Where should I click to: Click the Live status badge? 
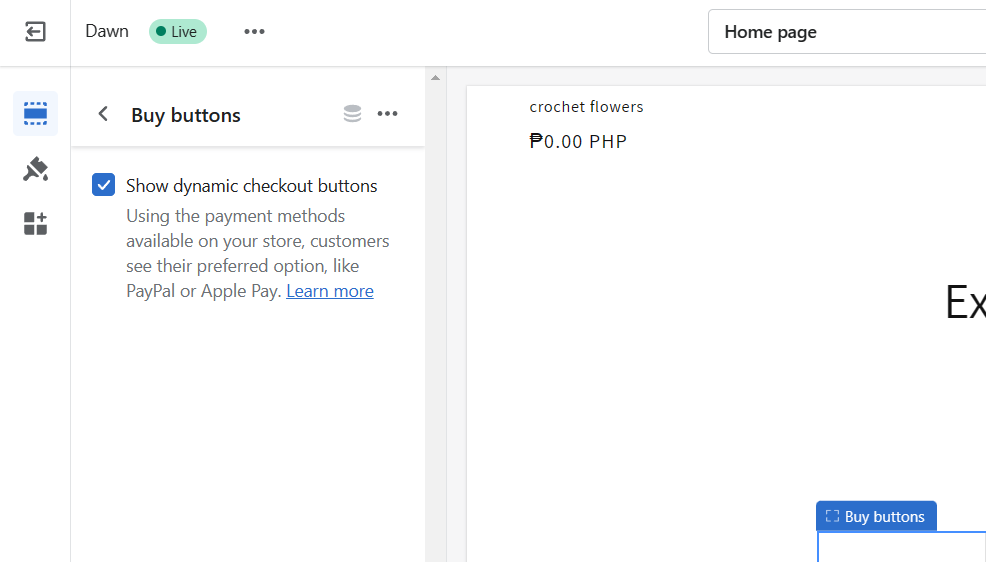(x=177, y=31)
